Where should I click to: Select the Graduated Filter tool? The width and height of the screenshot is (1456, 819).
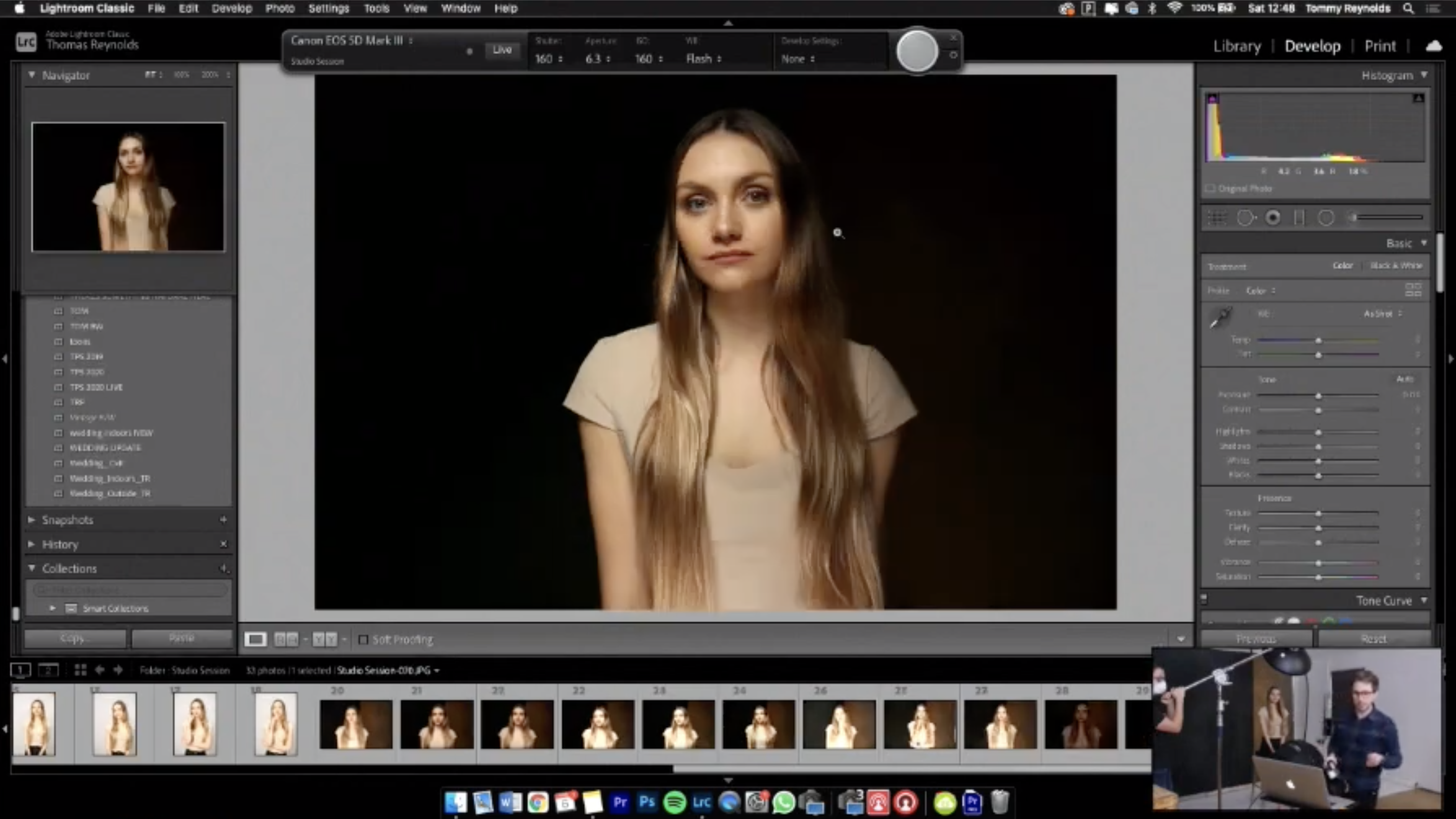pos(1299,218)
